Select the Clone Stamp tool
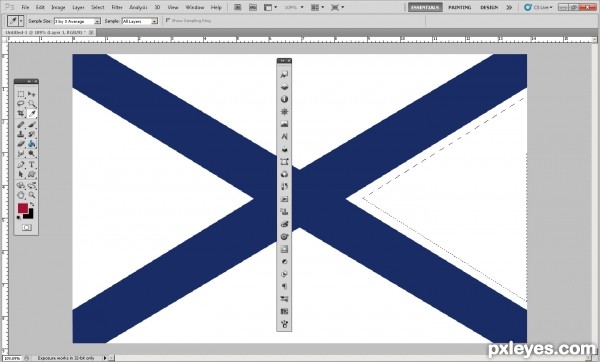The image size is (600, 362). [x=21, y=134]
